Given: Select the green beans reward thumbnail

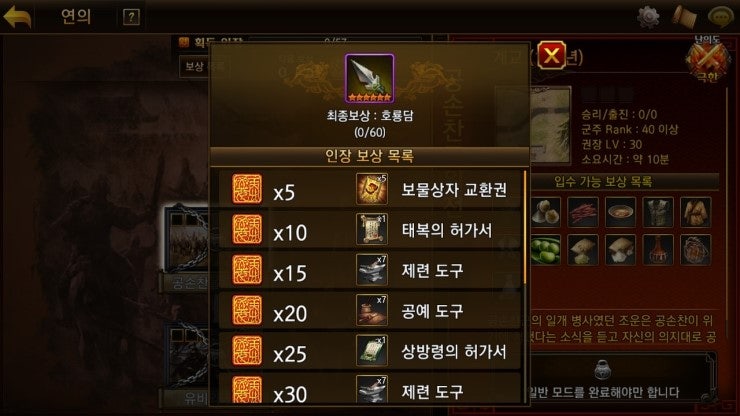Looking at the screenshot, I should (546, 250).
